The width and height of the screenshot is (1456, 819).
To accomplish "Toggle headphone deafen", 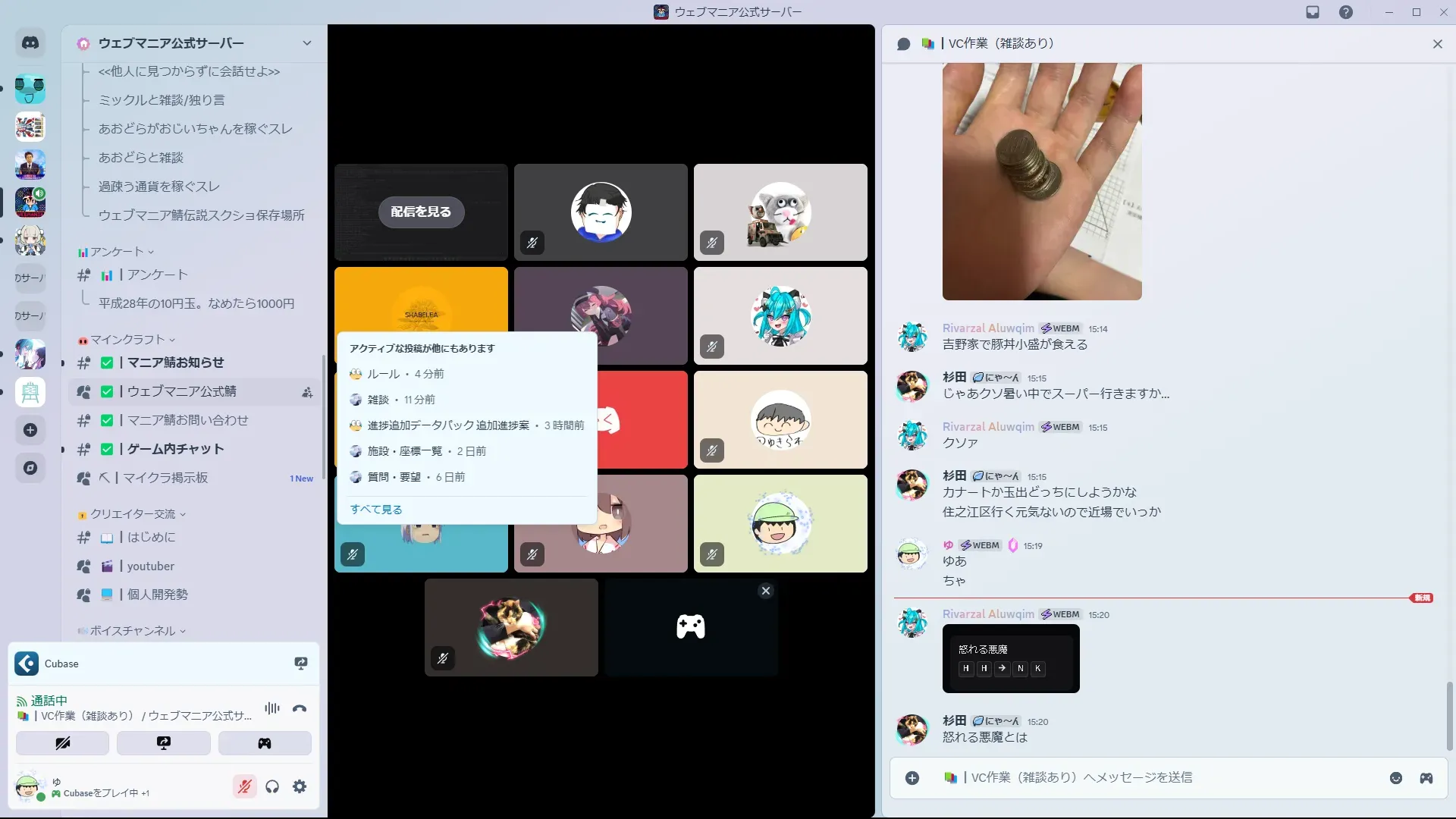I will [x=272, y=786].
